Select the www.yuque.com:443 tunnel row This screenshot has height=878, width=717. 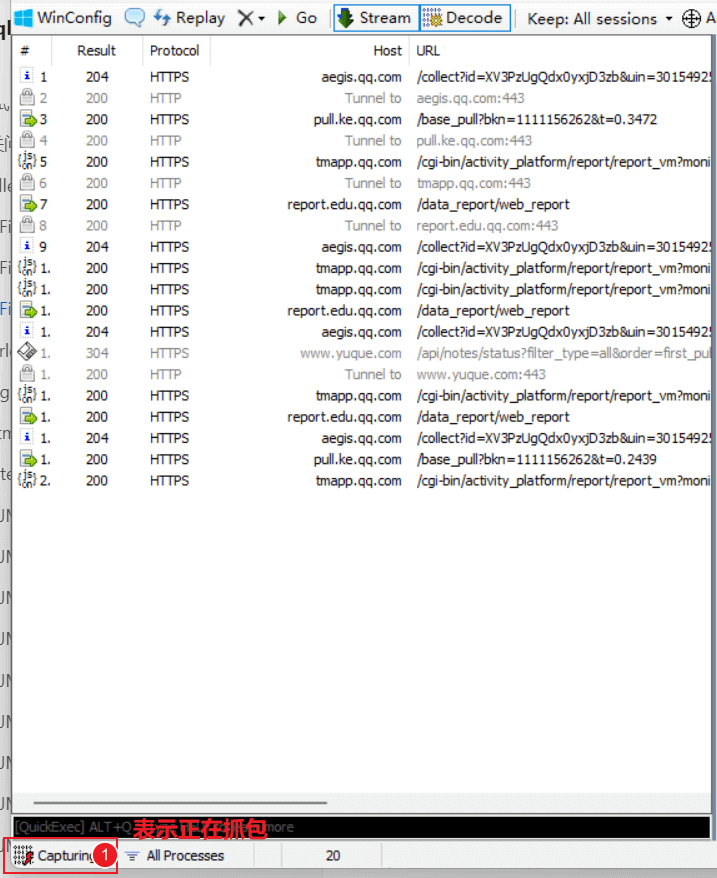(x=361, y=374)
